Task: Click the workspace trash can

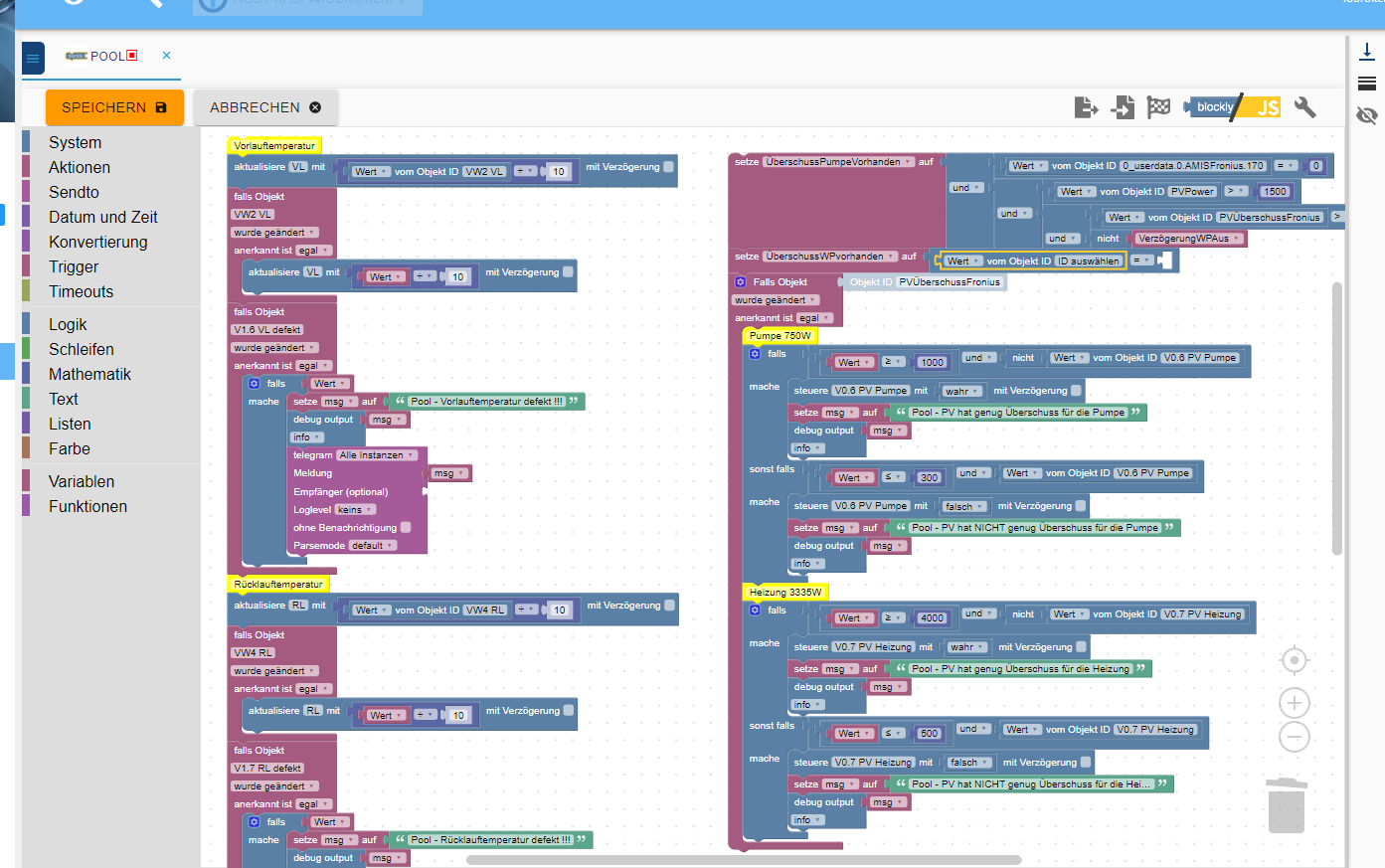Action: (1286, 805)
